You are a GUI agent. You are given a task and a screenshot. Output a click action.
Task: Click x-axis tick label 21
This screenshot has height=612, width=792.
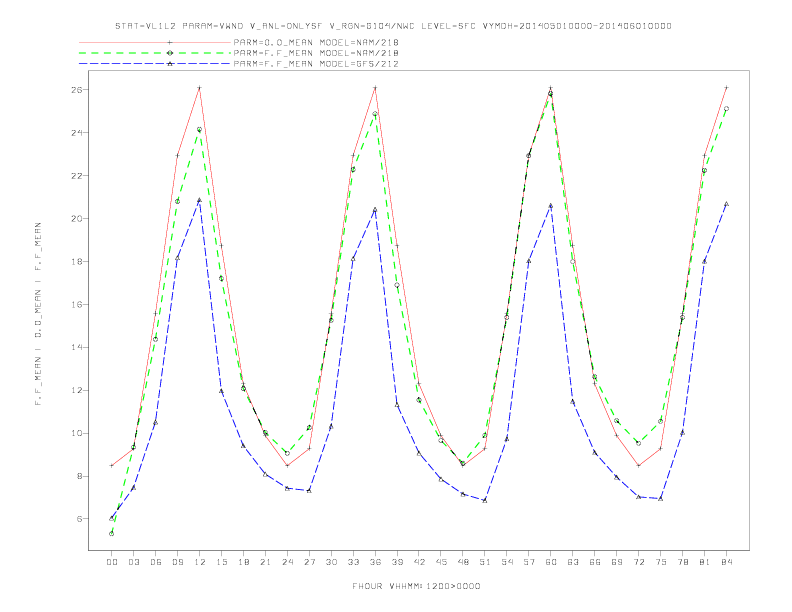pyautogui.click(x=265, y=562)
